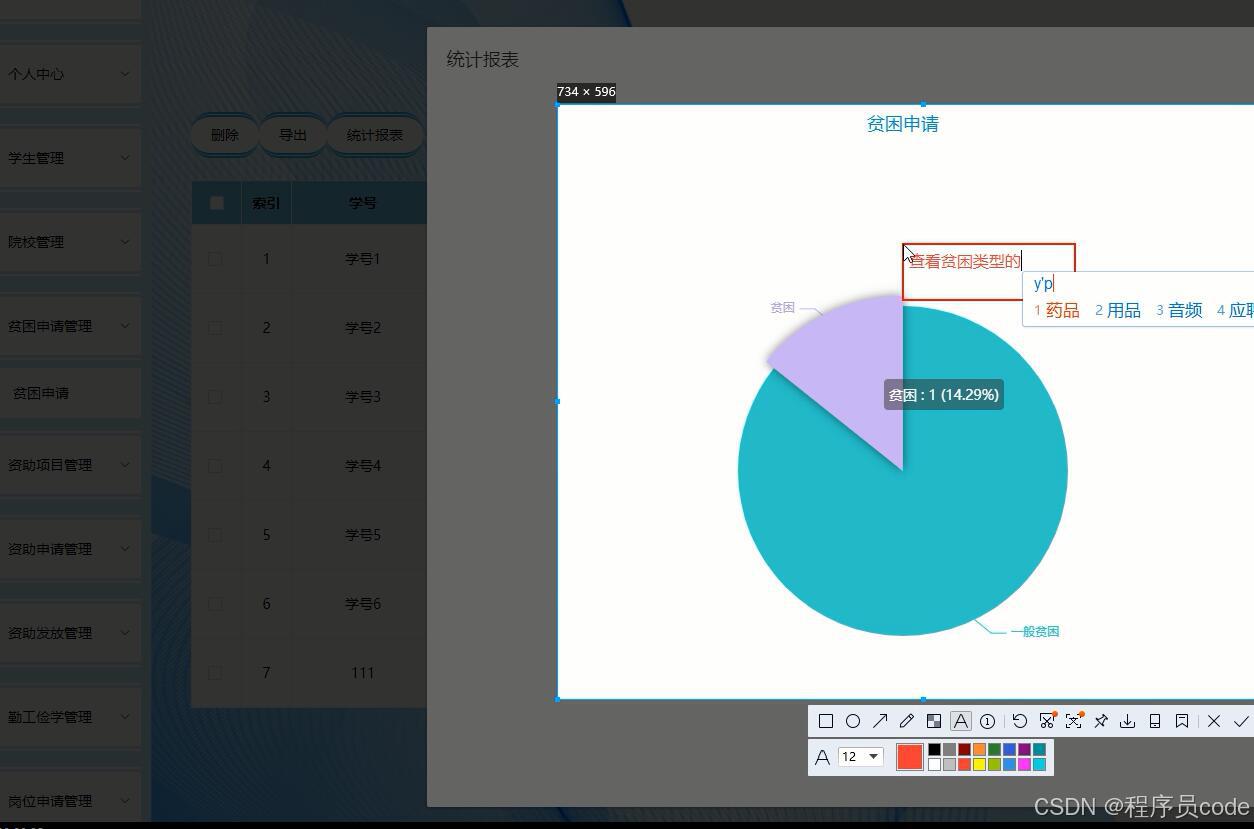This screenshot has height=829, width=1254.
Task: Select the ellipse drawing tool
Action: tap(853, 721)
